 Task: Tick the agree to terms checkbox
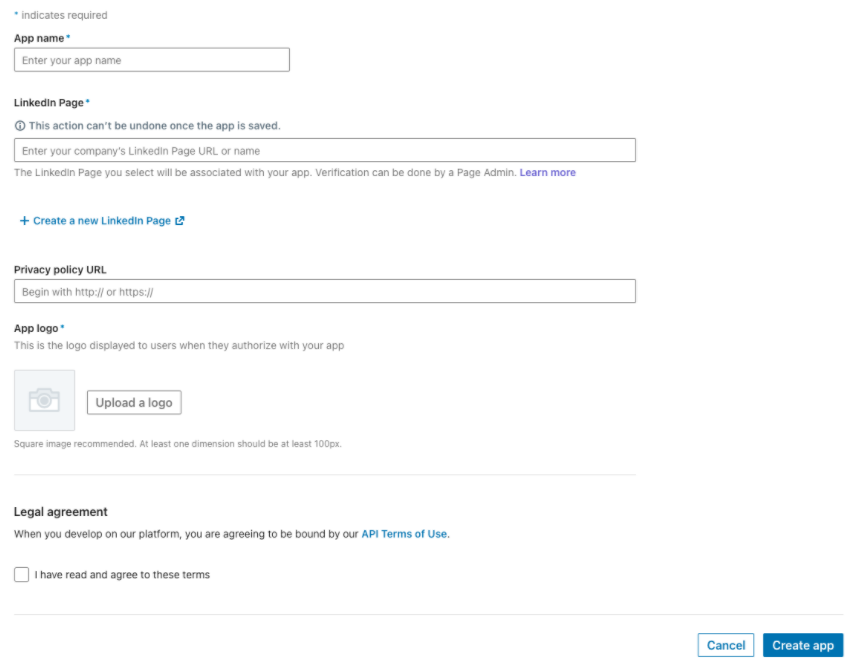(21, 574)
